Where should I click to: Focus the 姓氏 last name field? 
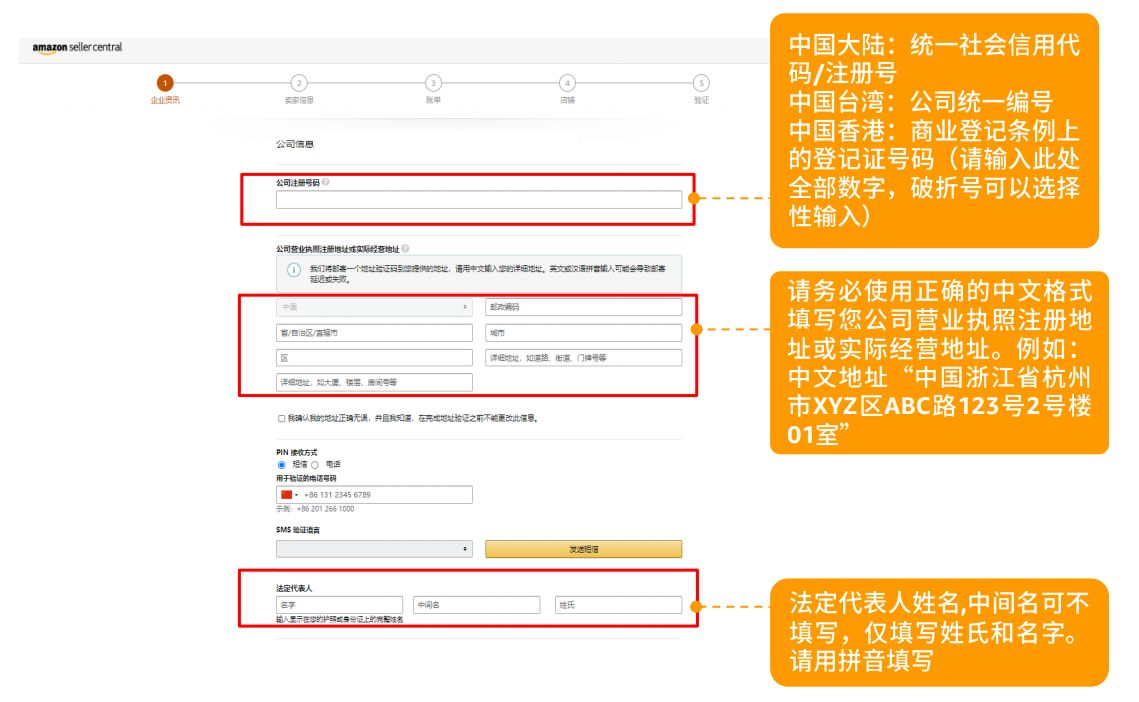pyautogui.click(x=618, y=605)
